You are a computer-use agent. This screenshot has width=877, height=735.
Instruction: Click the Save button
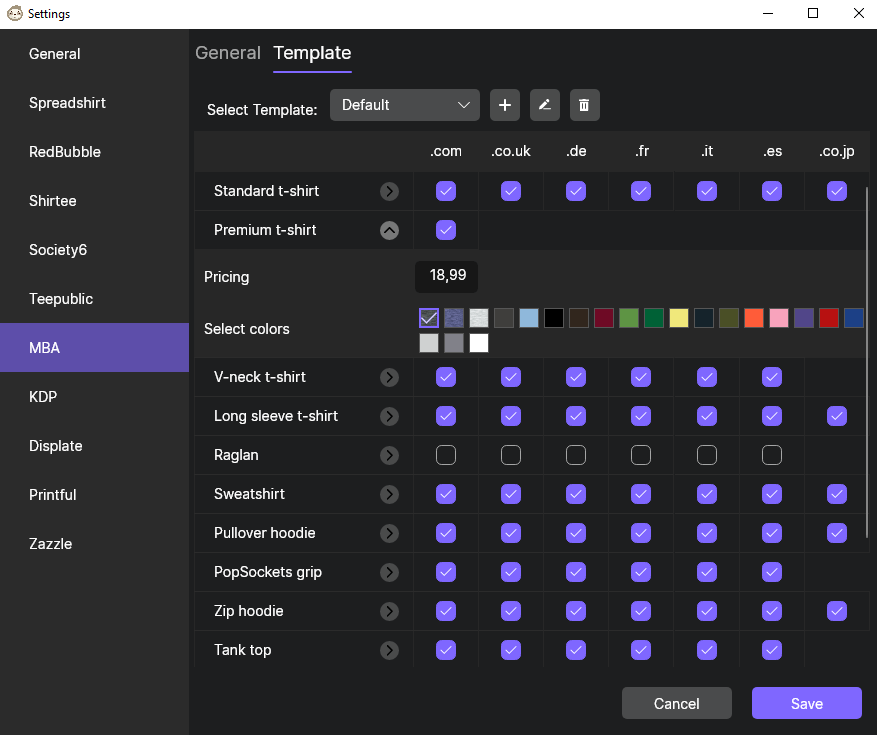pyautogui.click(x=807, y=703)
